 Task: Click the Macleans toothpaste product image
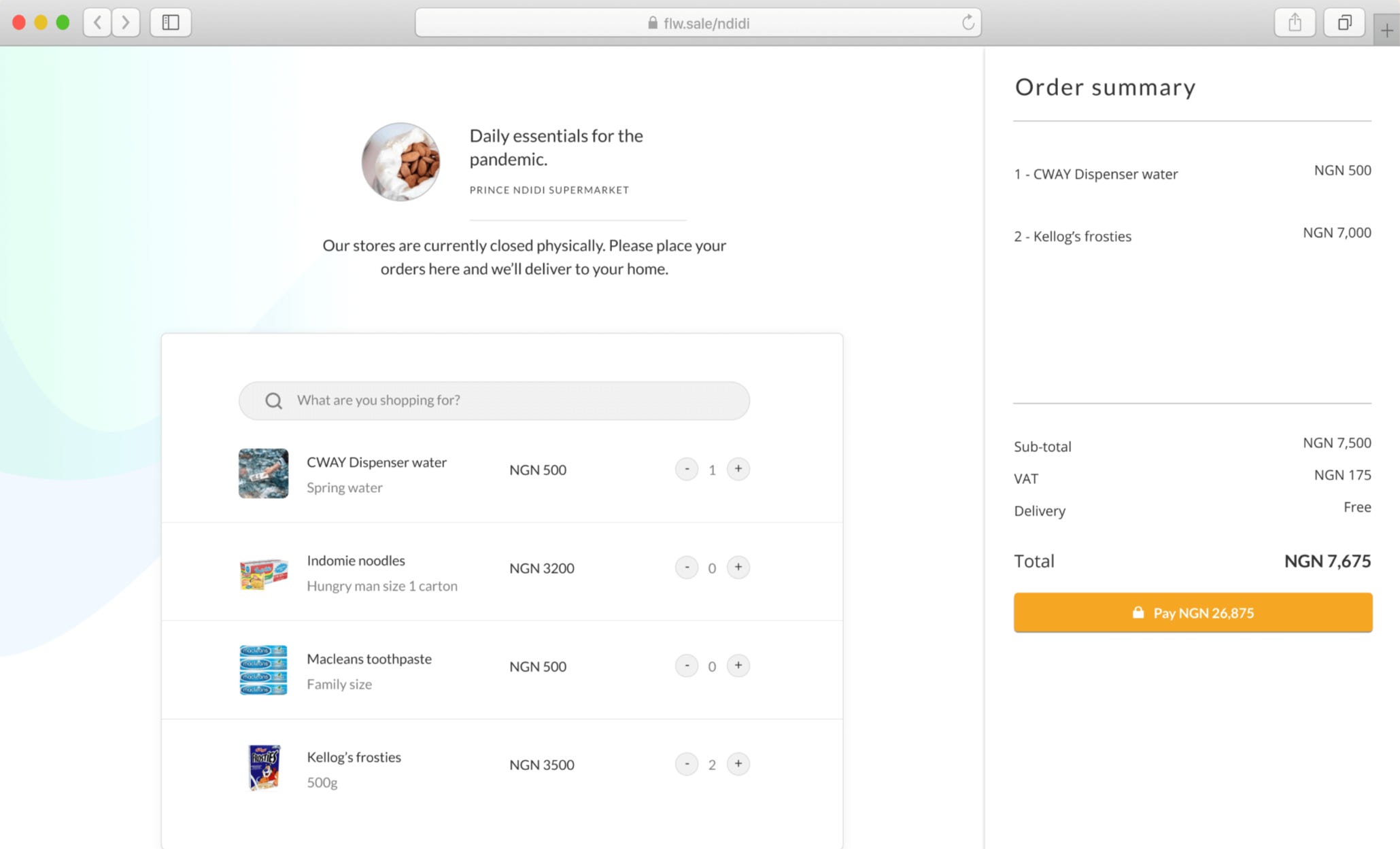click(263, 670)
